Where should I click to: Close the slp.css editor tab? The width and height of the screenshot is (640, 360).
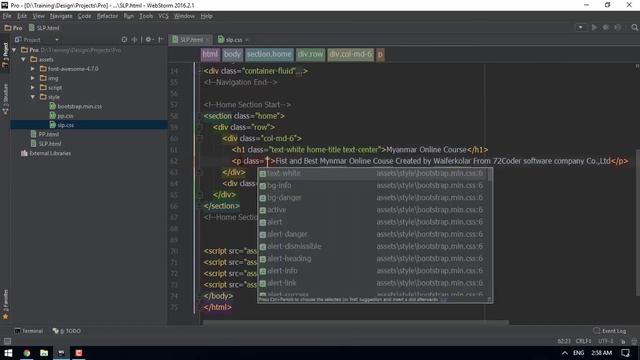[x=247, y=40]
